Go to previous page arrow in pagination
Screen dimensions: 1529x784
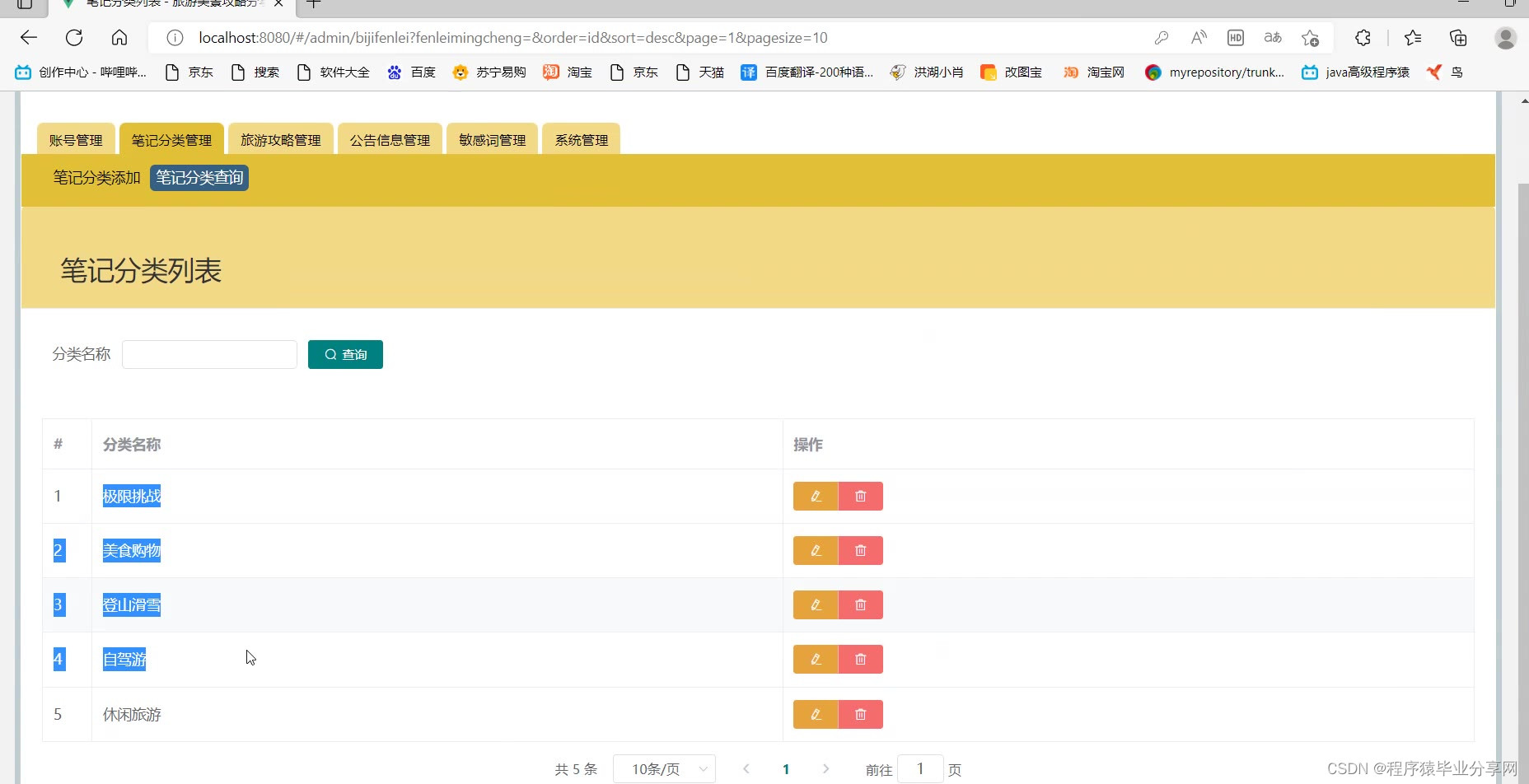pyautogui.click(x=746, y=769)
